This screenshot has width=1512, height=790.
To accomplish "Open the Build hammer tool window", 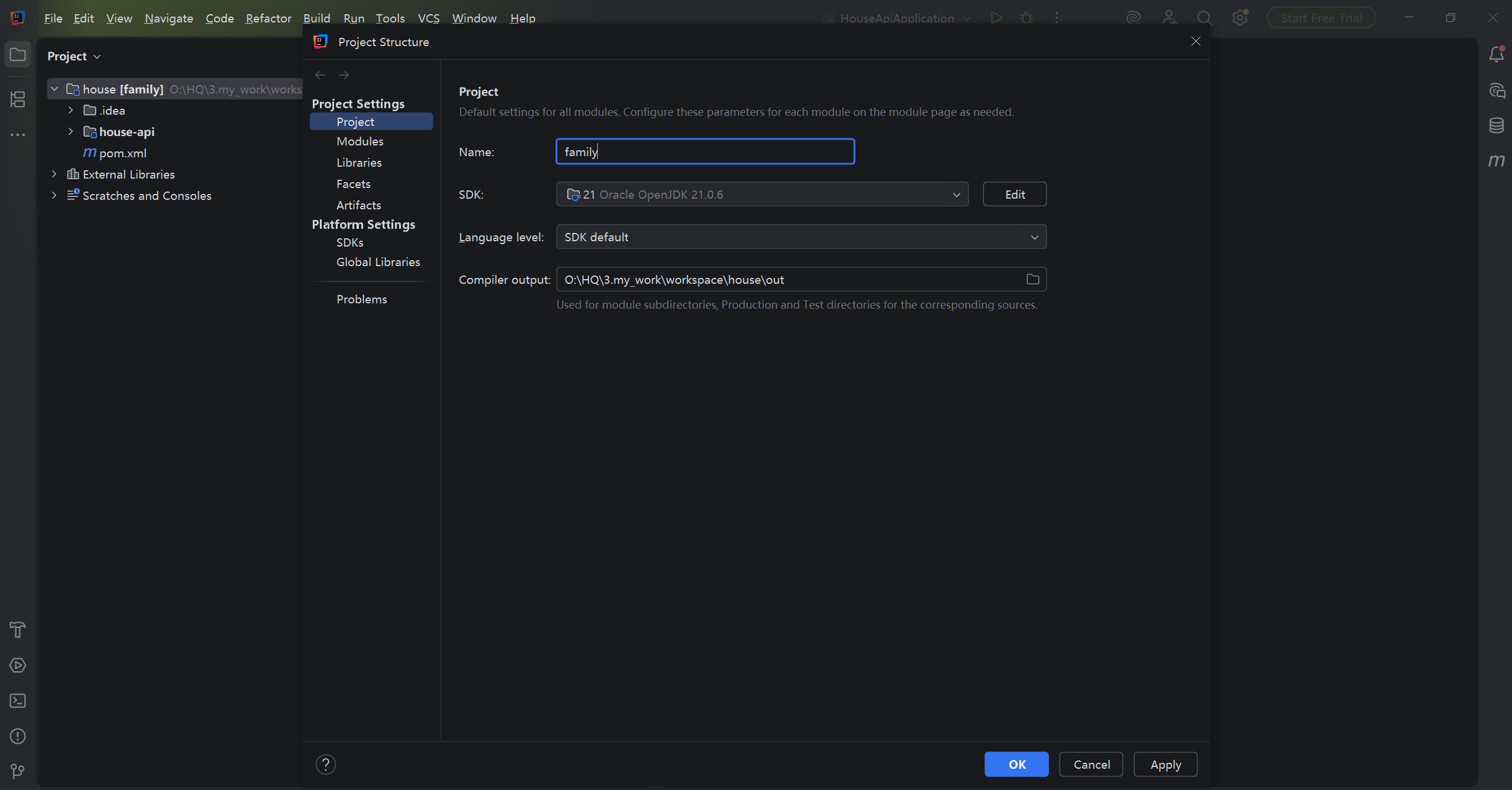I will [x=18, y=630].
